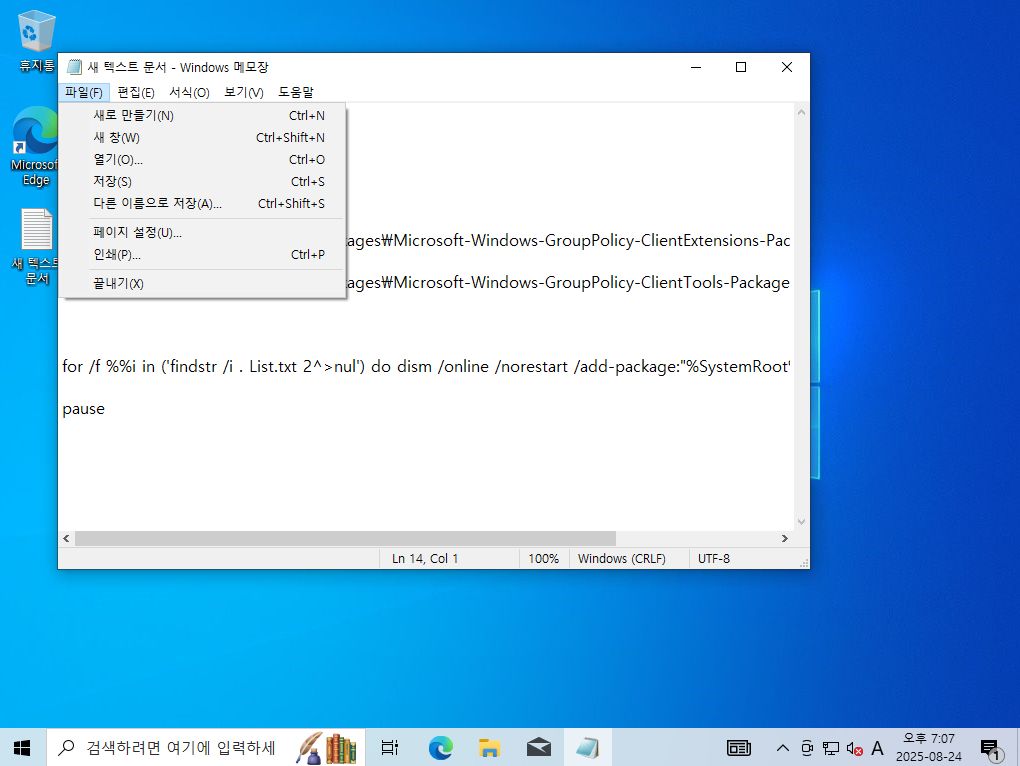Click the horizontal scrollbar left arrow
The image size is (1020, 766).
pos(66,538)
